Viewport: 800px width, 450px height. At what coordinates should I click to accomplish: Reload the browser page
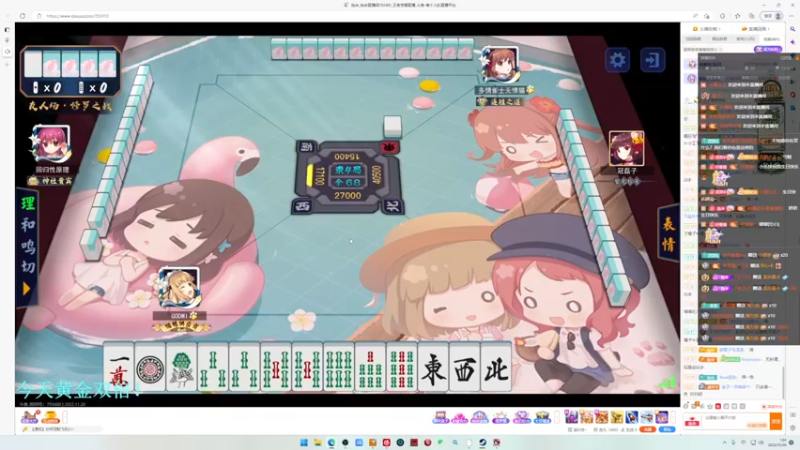22,16
